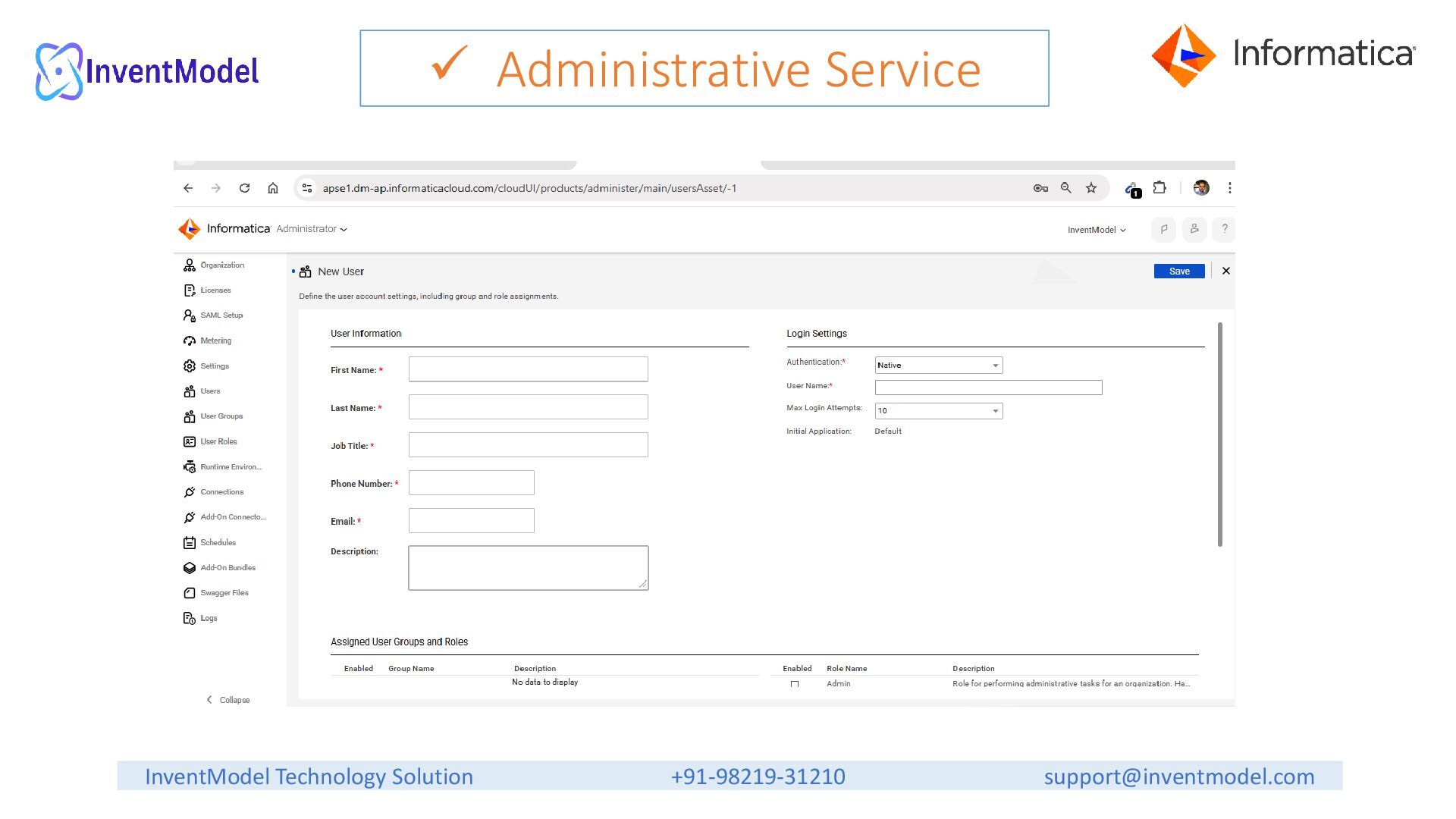Collapse the left navigation sidebar

[x=228, y=700]
